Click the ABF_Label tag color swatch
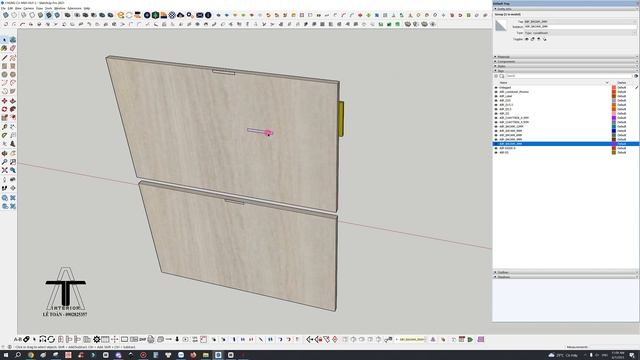 point(613,96)
